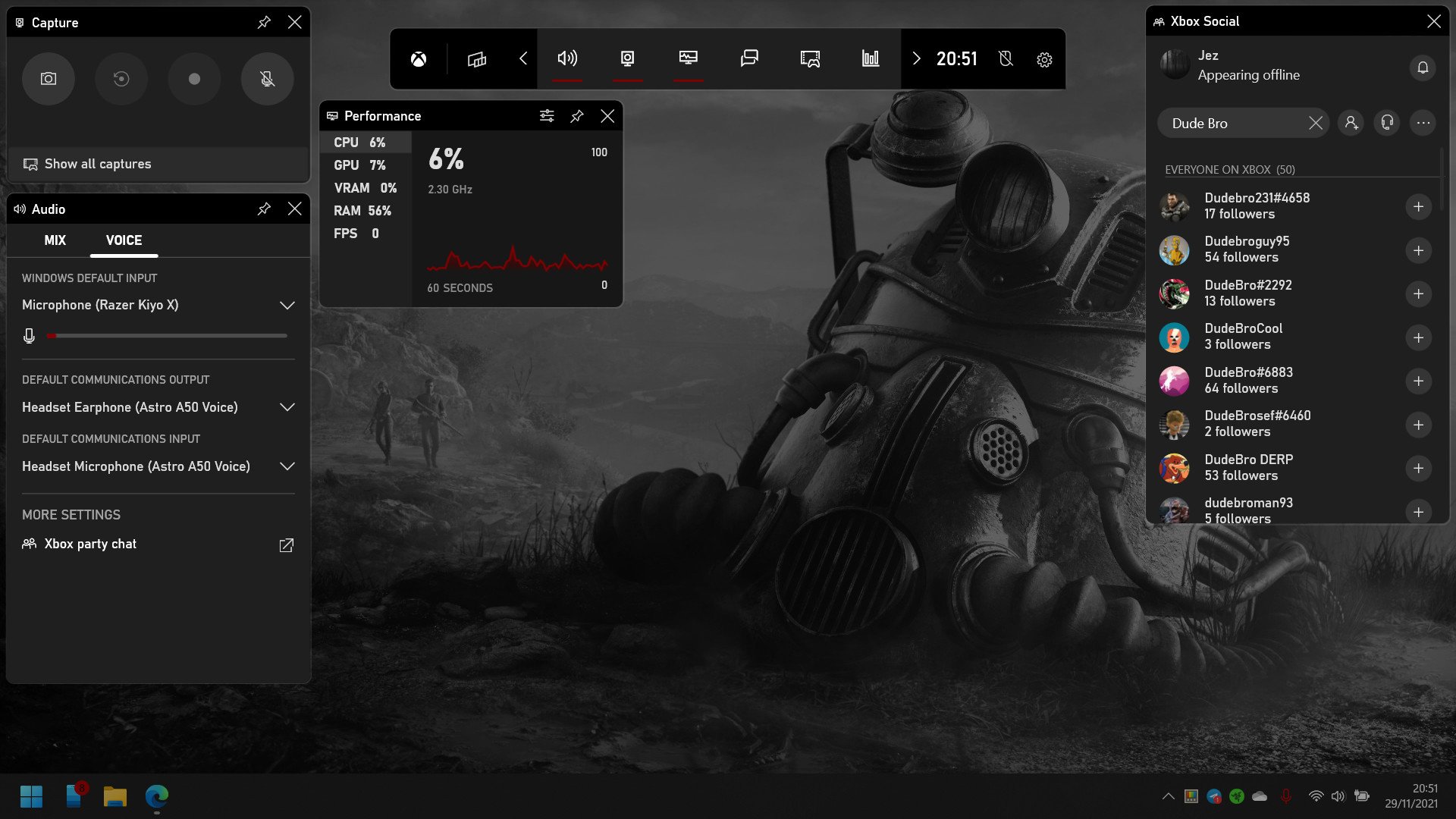This screenshot has width=1456, height=819.
Task: Mute the microphone icon beside the slider
Action: (29, 335)
